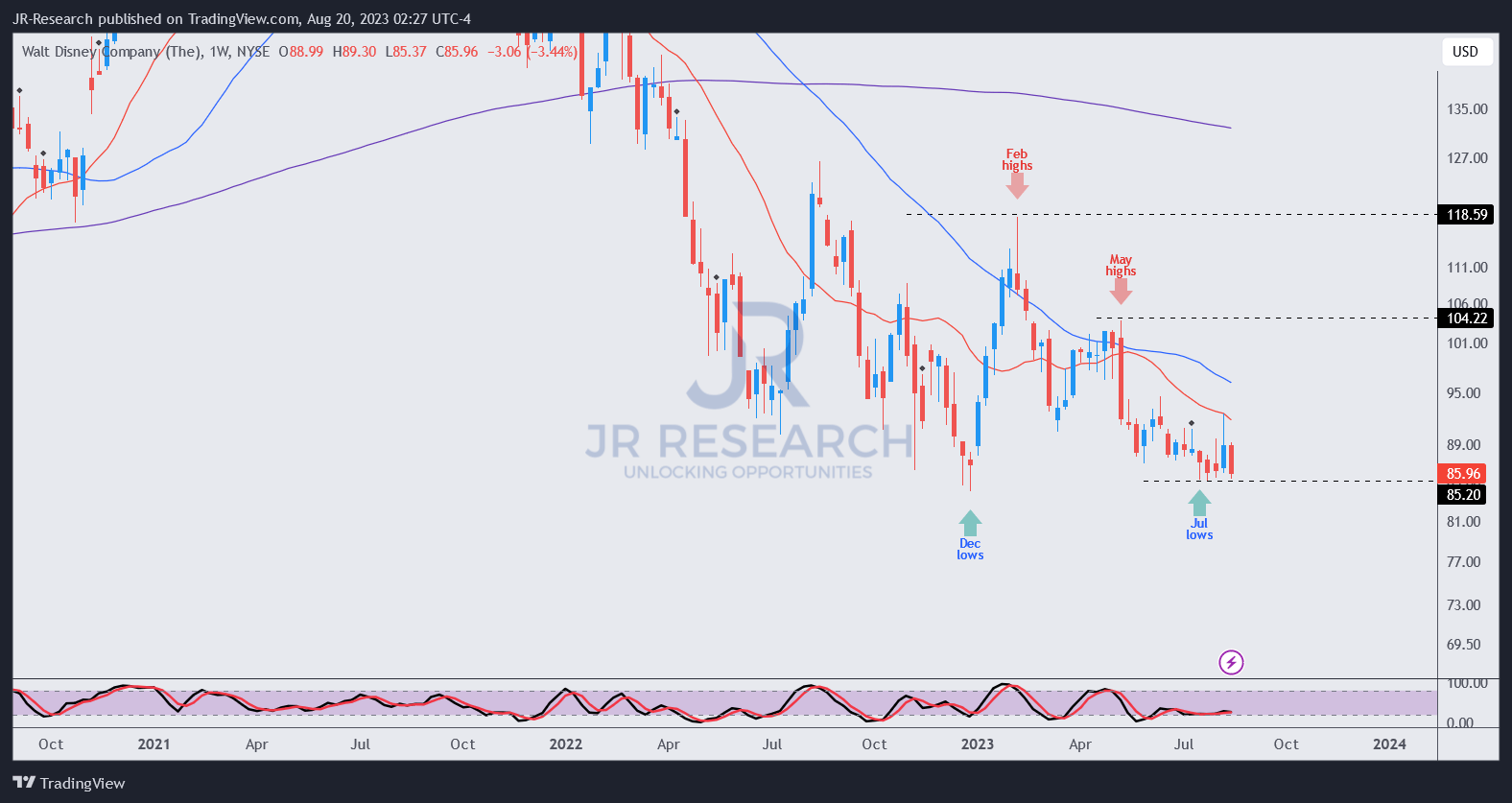Open the USD currency selector

(1466, 52)
